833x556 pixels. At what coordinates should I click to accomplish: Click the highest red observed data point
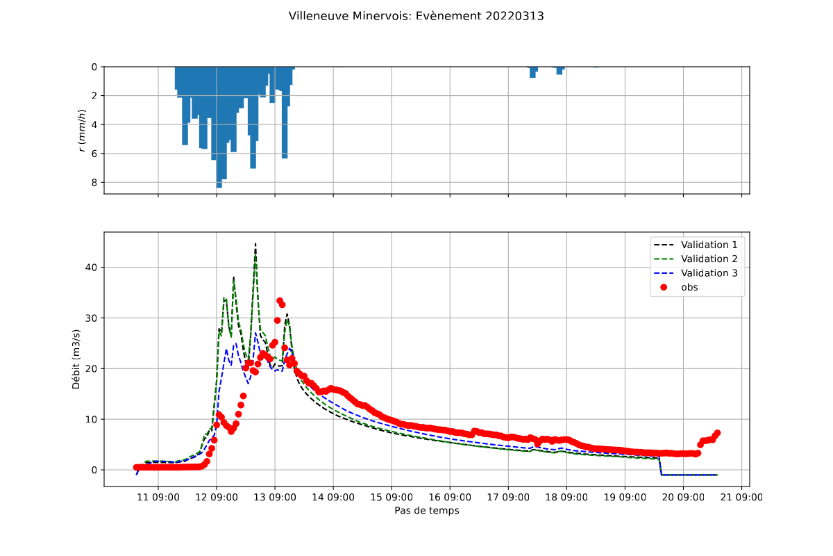pyautogui.click(x=280, y=300)
